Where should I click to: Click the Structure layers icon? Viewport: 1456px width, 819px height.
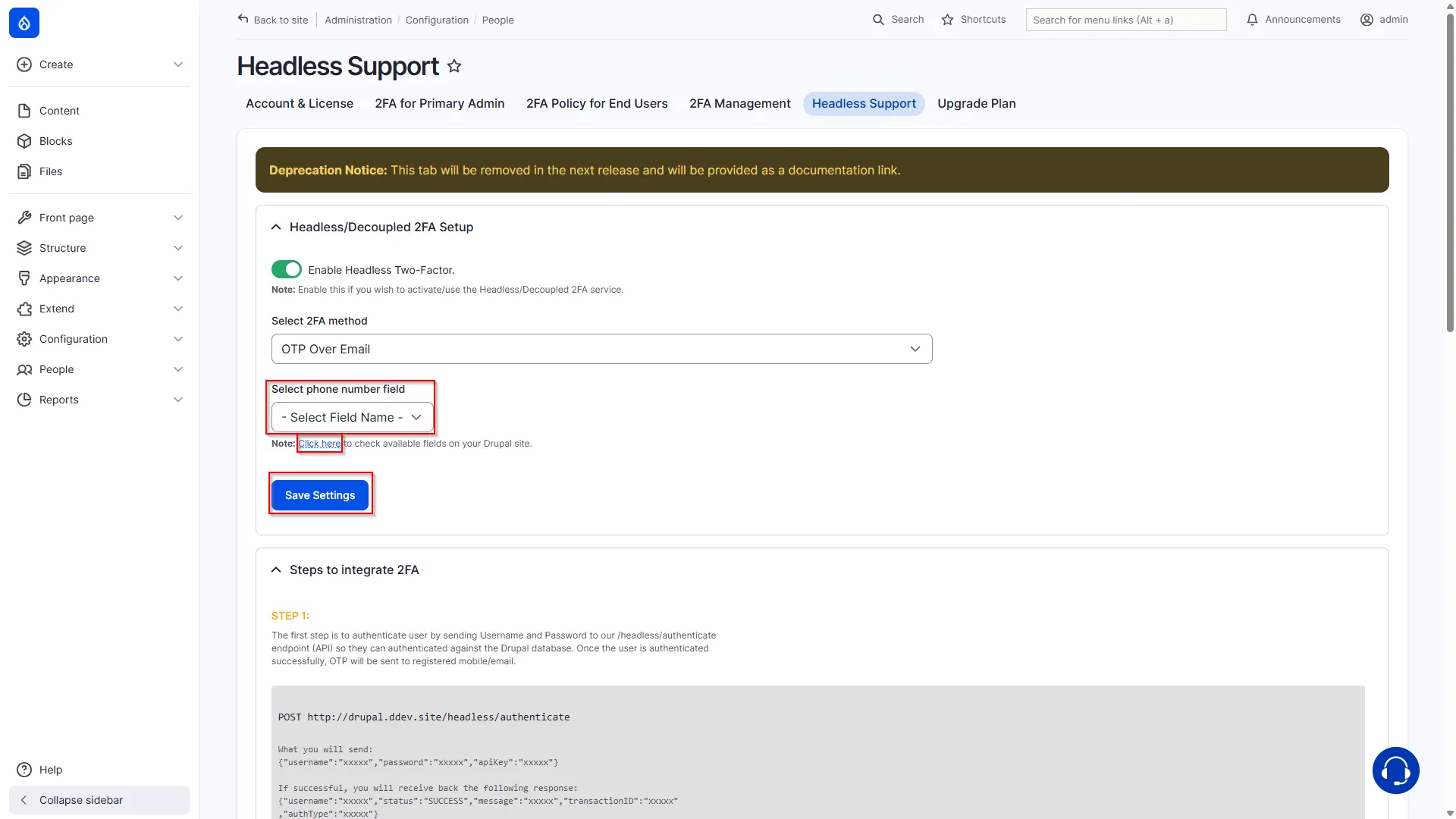coord(24,248)
